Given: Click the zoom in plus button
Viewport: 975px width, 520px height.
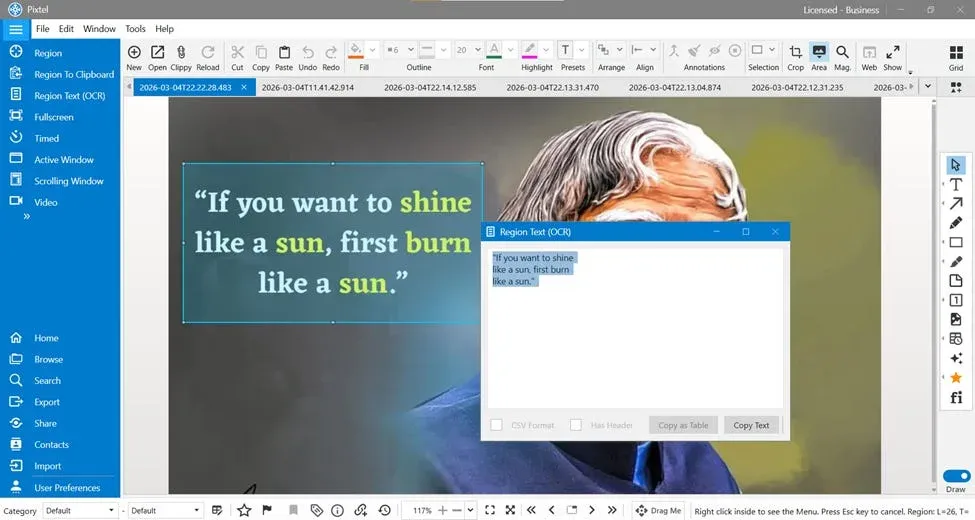Looking at the screenshot, I should pyautogui.click(x=442, y=510).
